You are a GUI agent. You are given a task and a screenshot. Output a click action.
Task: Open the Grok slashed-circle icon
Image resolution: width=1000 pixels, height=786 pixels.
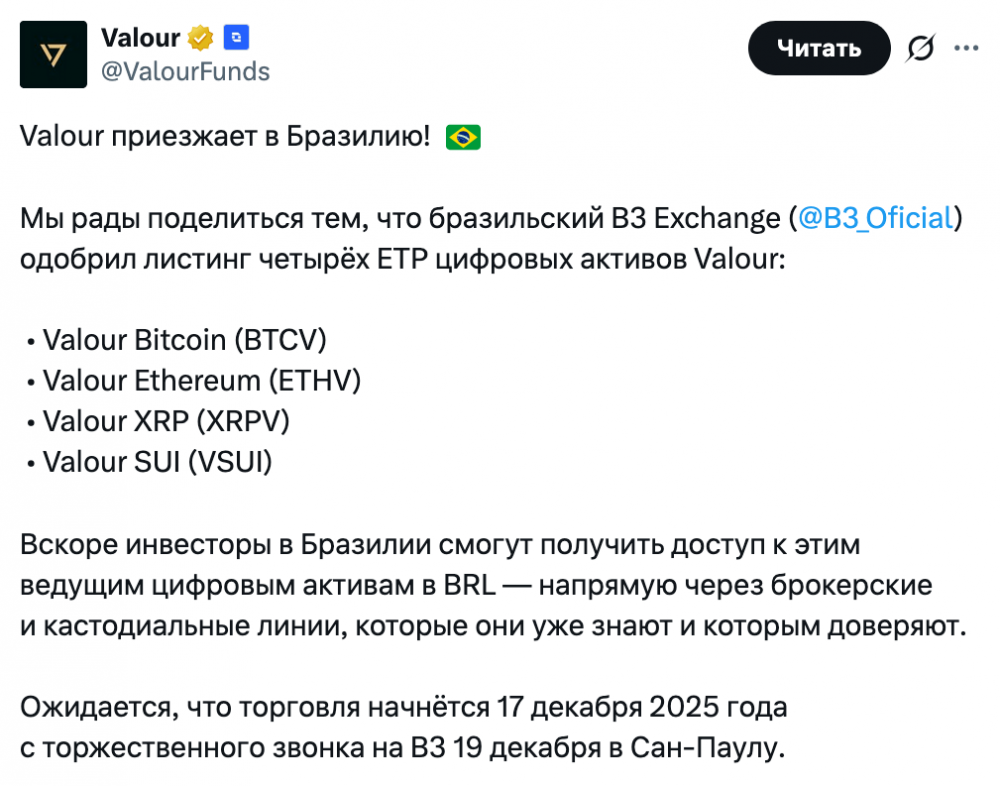point(920,48)
